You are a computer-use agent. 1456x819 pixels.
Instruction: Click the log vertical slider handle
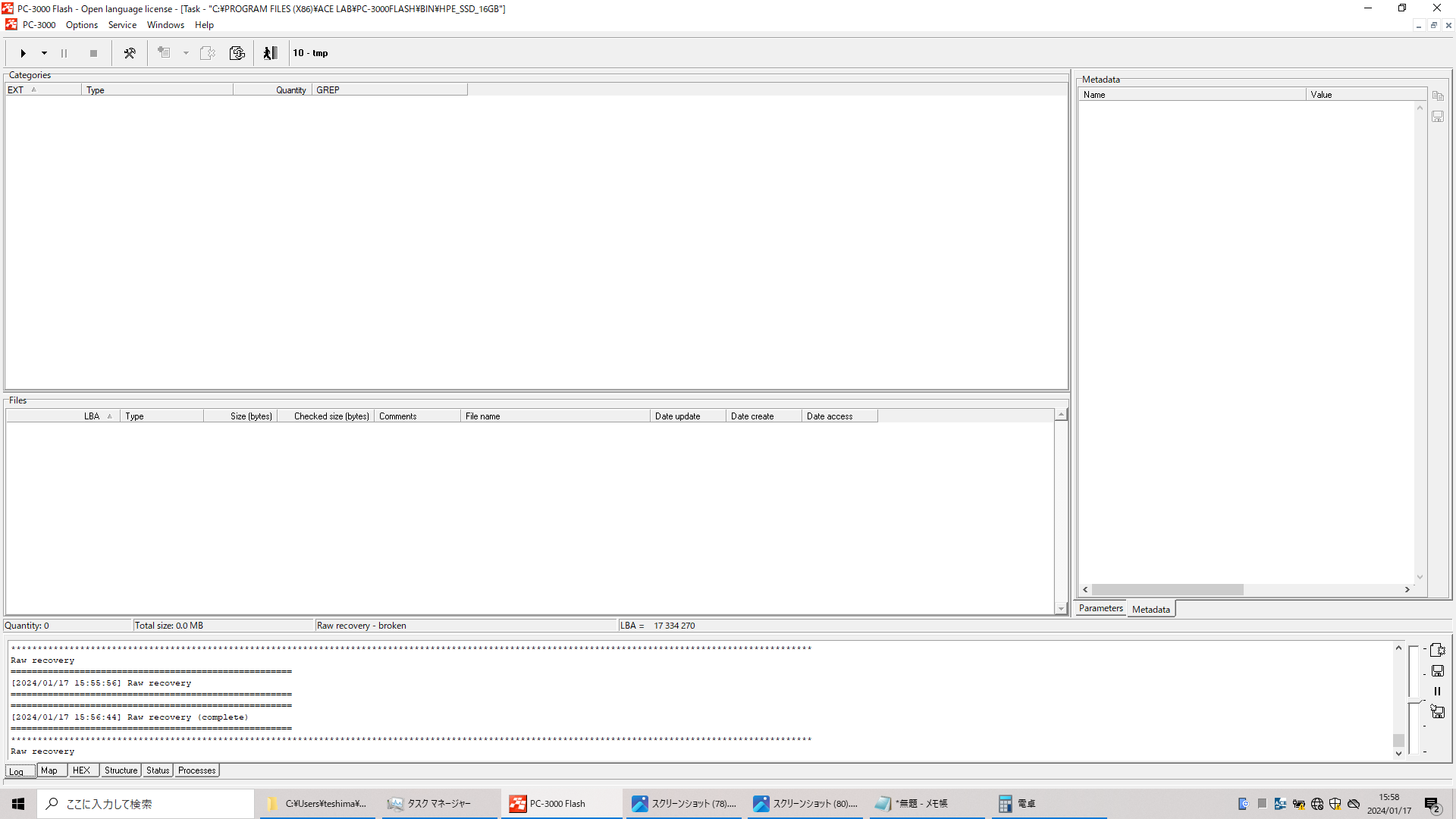coord(1414,701)
